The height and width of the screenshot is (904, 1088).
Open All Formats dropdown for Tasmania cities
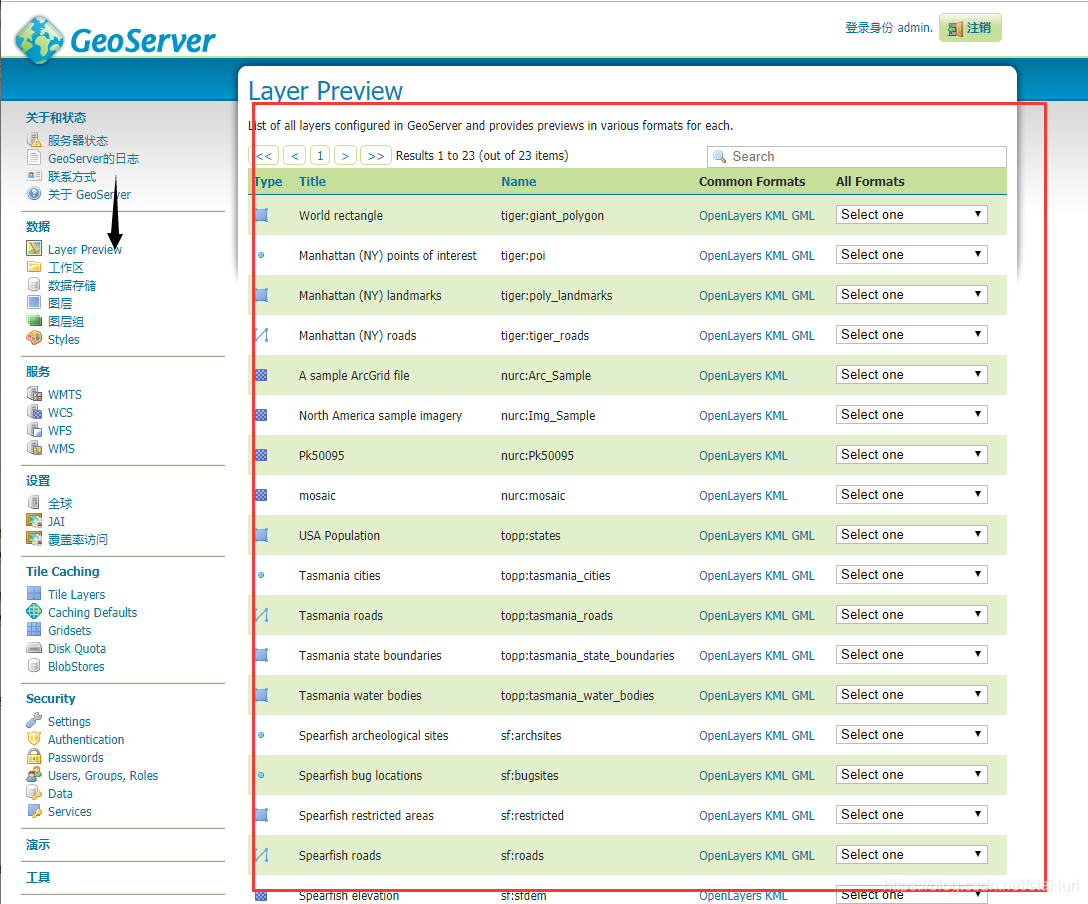[911, 575]
